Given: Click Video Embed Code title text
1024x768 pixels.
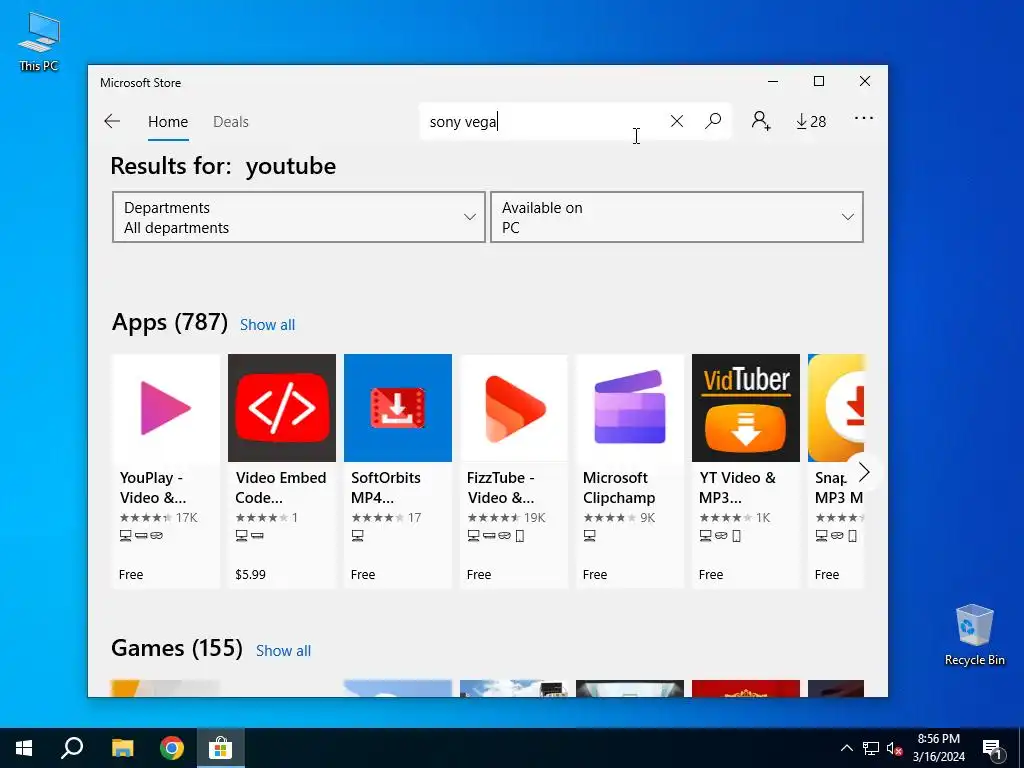Looking at the screenshot, I should [x=281, y=487].
